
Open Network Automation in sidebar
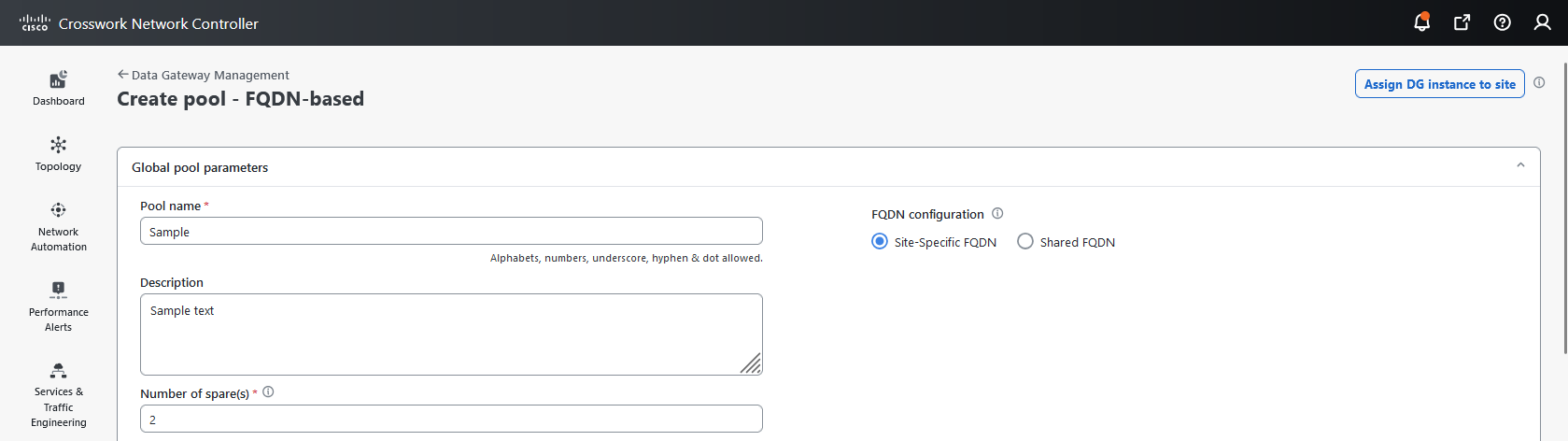pyautogui.click(x=58, y=227)
